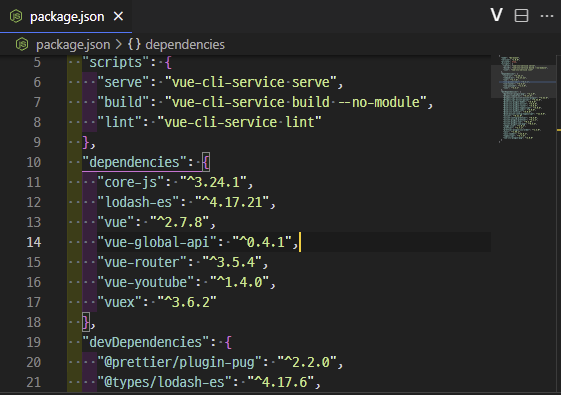561x395 pixels.
Task: Click the "^3.6.2" version value
Action: click(187, 303)
